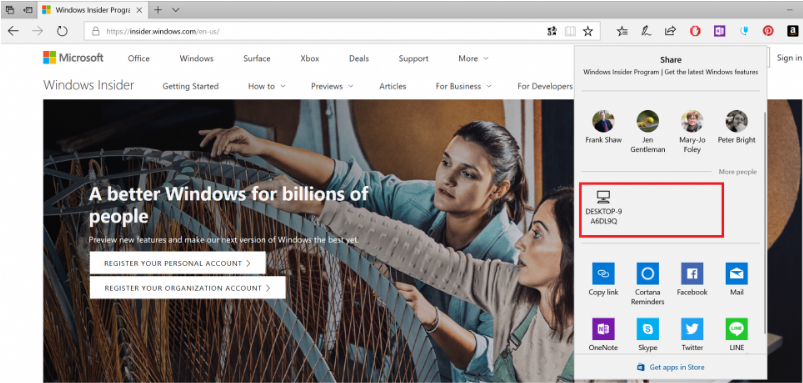Open the Surface nav link
This screenshot has width=803, height=383.
click(x=257, y=58)
